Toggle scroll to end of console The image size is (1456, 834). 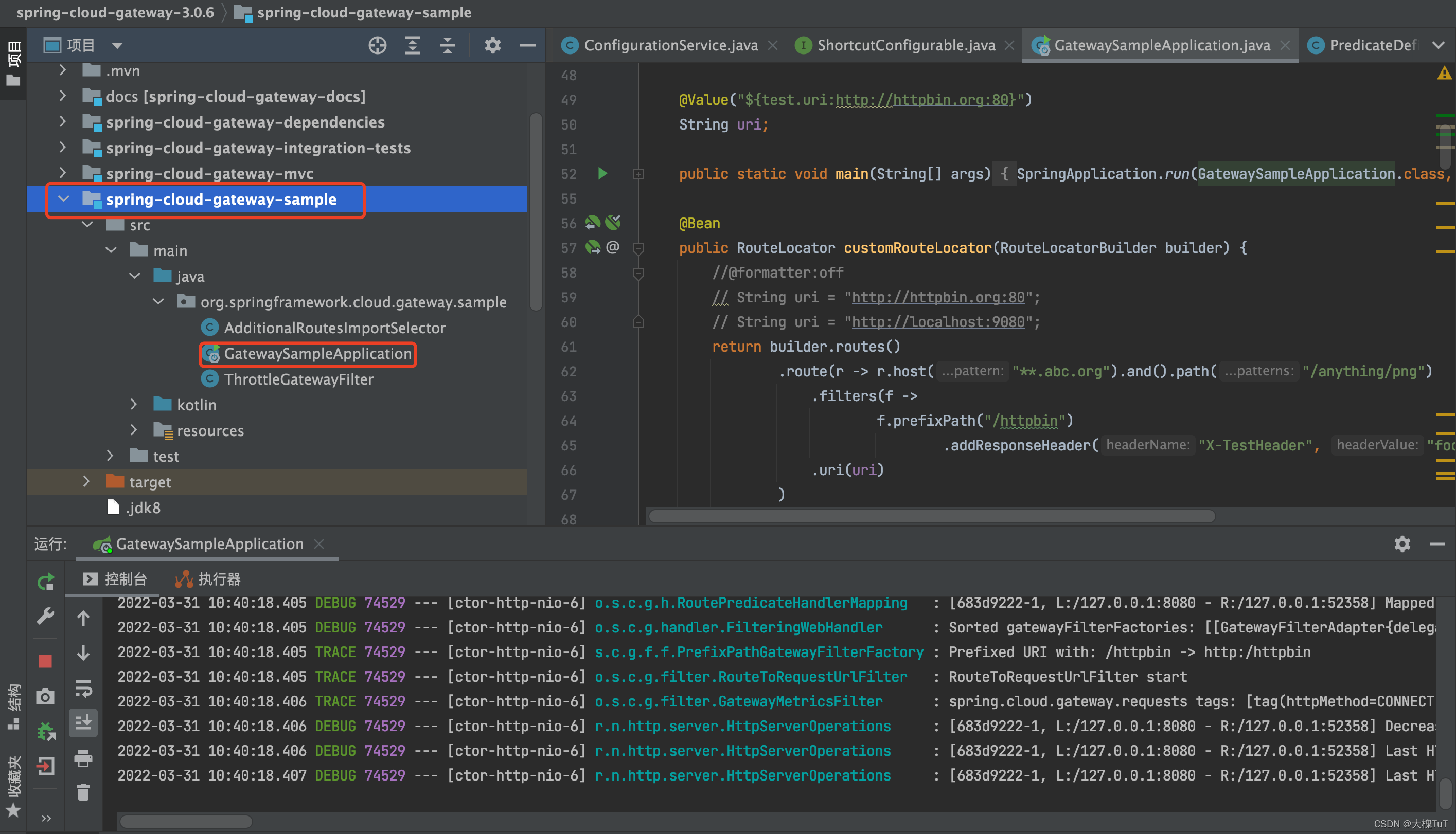(x=84, y=723)
